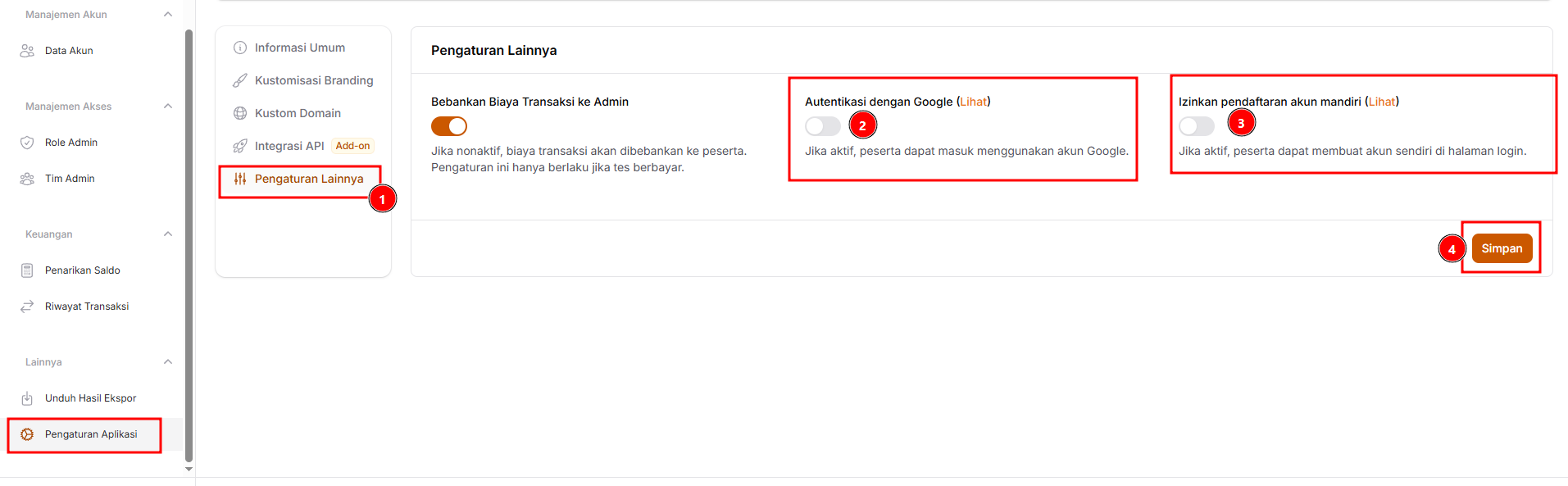Screen dimensions: 1568x486
Task: Click the Integrasi API rocket icon
Action: pyautogui.click(x=240, y=146)
